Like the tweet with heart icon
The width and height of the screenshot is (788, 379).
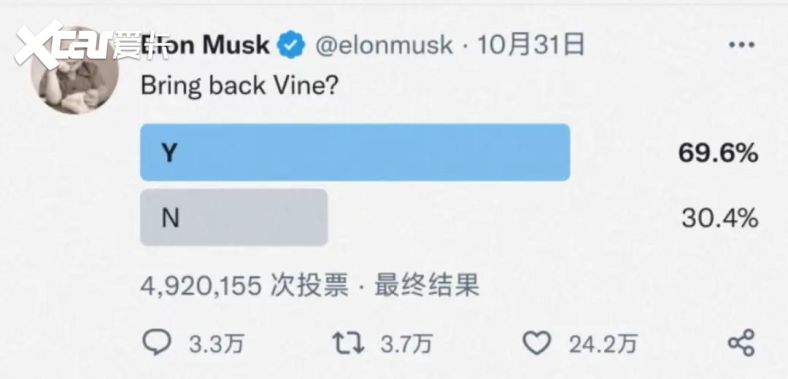[x=537, y=343]
